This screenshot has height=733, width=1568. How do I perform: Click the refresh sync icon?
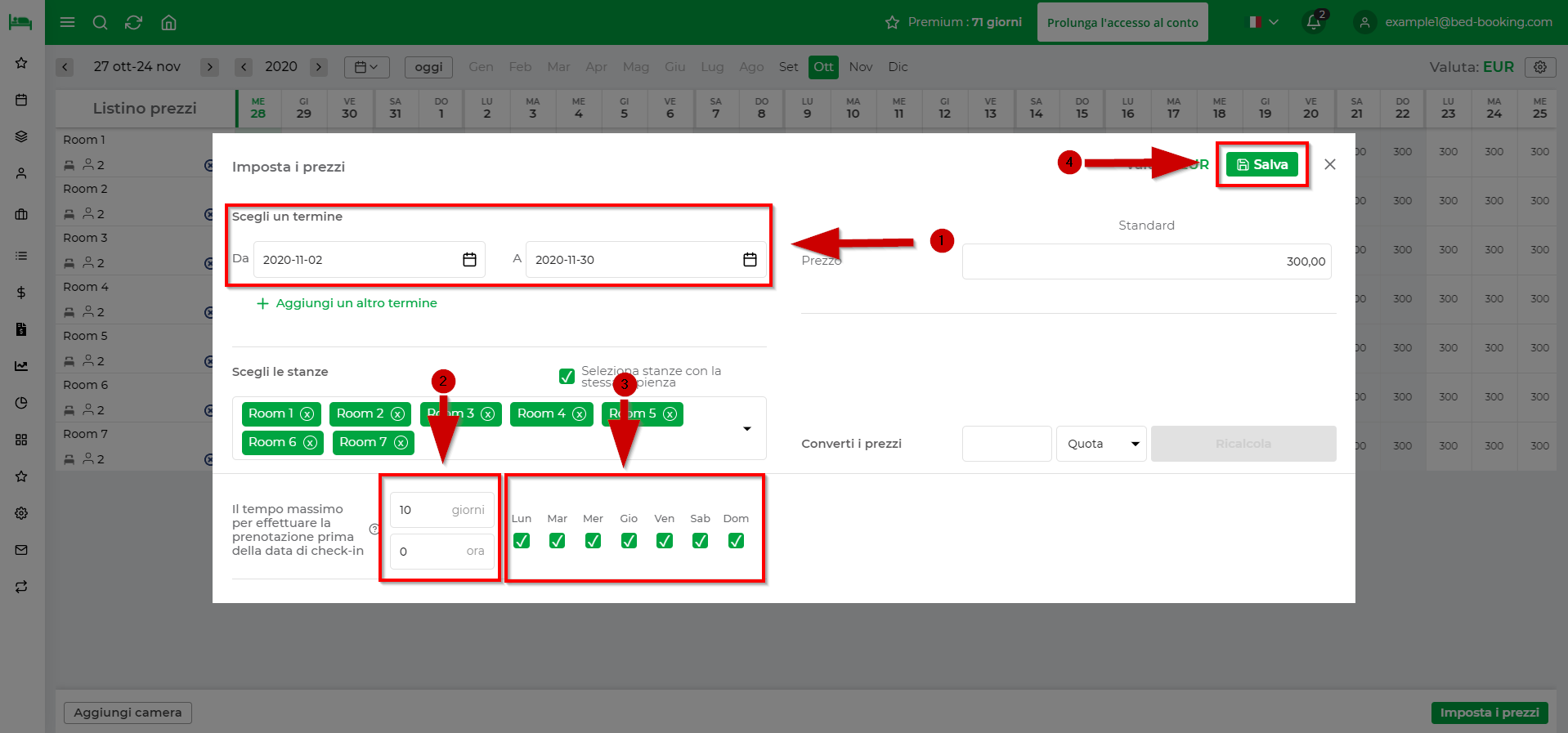click(x=134, y=22)
